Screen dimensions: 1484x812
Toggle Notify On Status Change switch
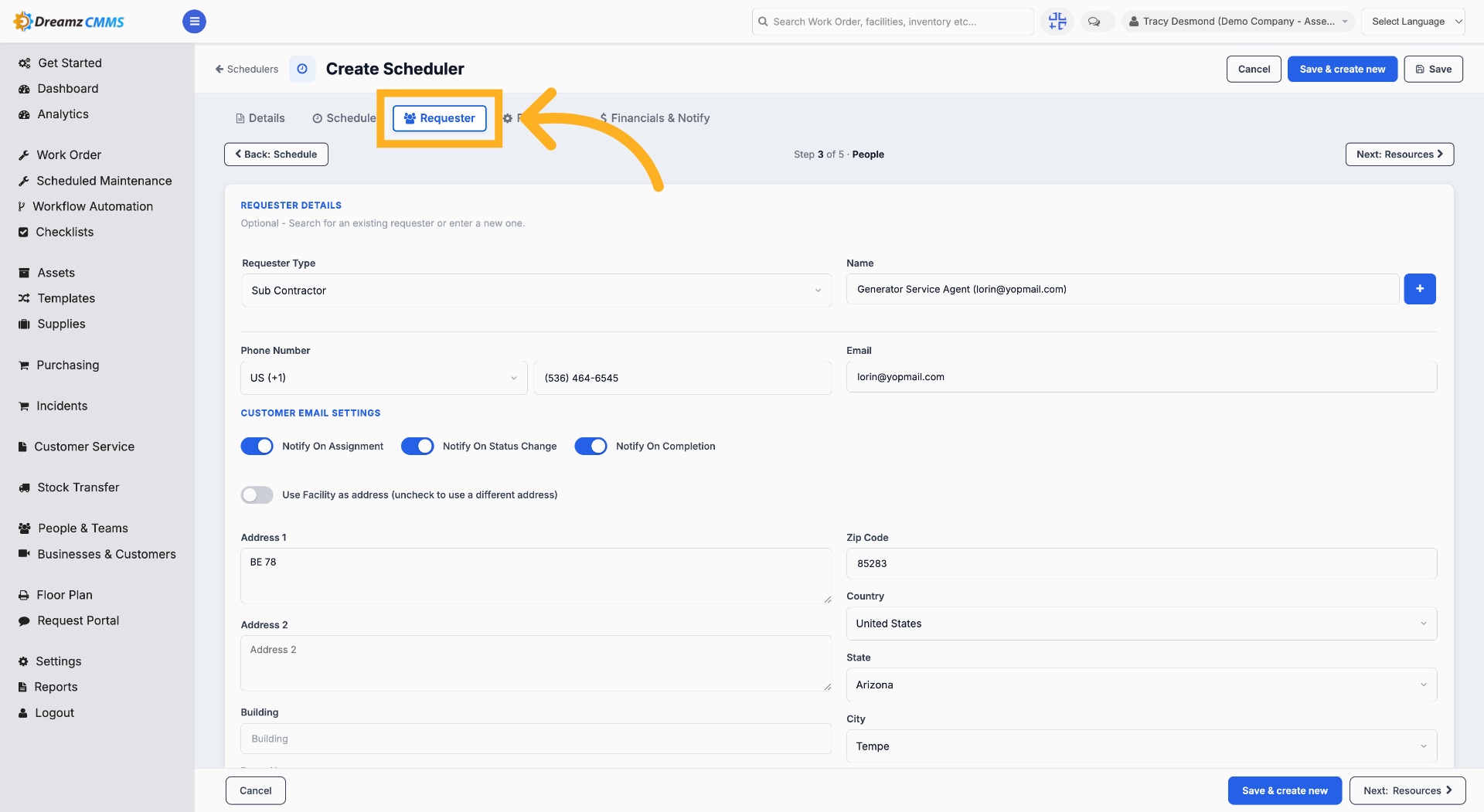(x=417, y=446)
